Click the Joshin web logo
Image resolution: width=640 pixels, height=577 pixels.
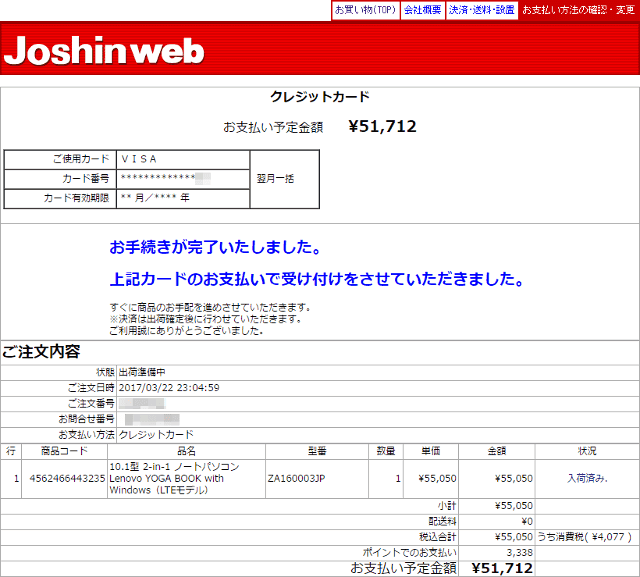click(x=104, y=51)
